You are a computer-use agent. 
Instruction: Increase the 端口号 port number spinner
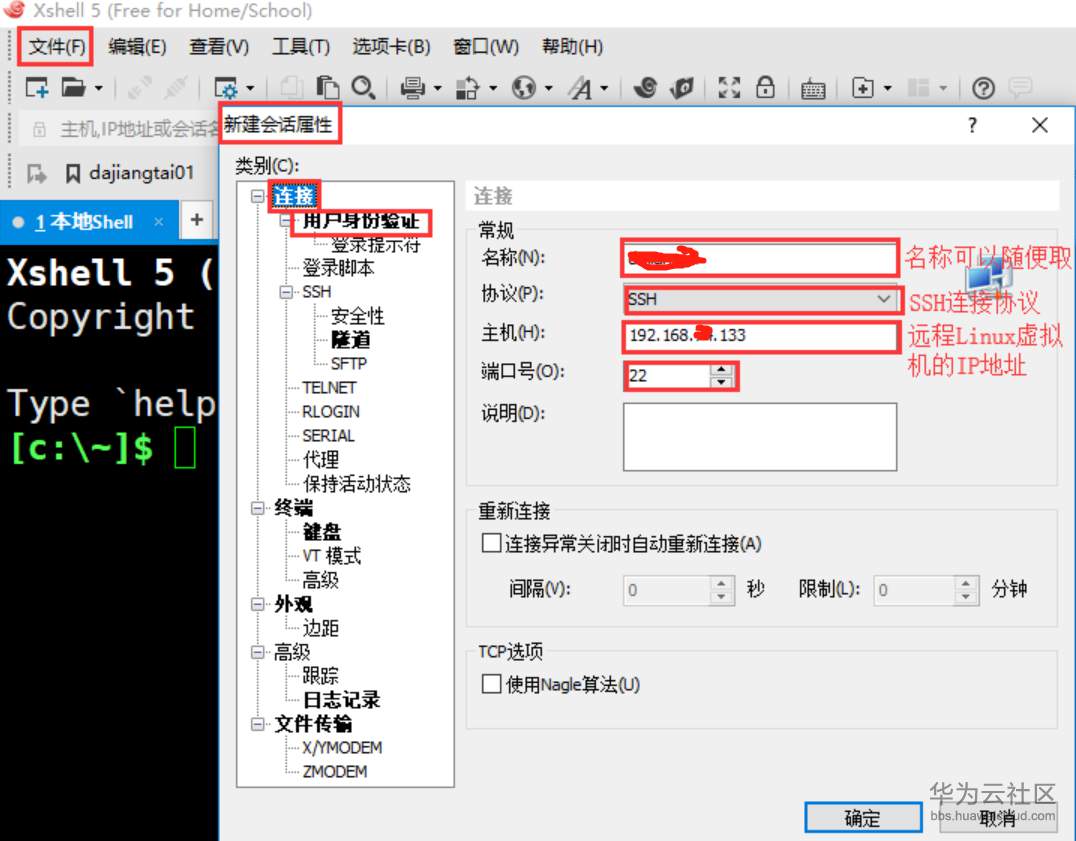[x=721, y=370]
